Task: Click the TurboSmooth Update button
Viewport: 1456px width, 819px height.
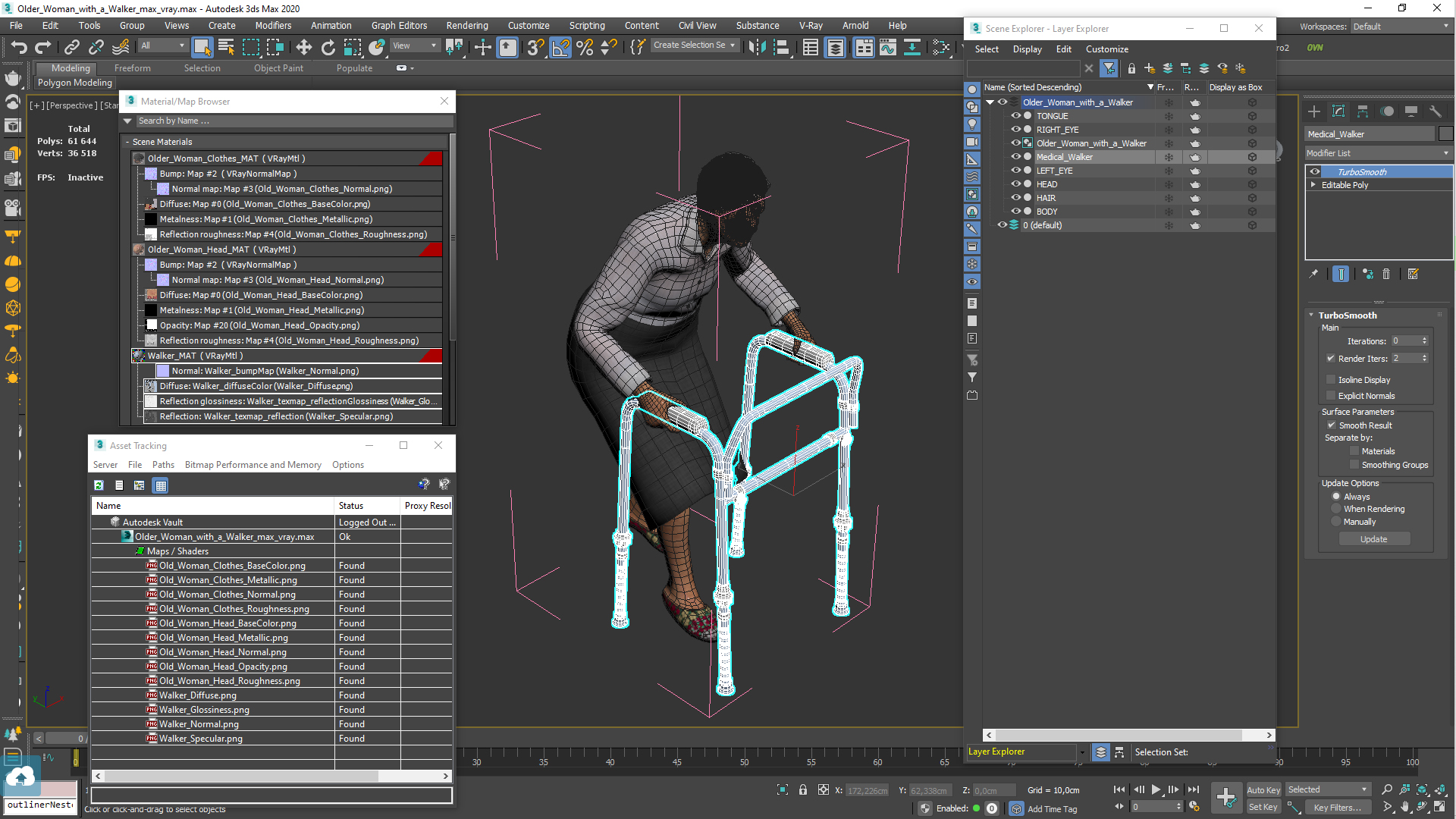Action: click(x=1373, y=539)
